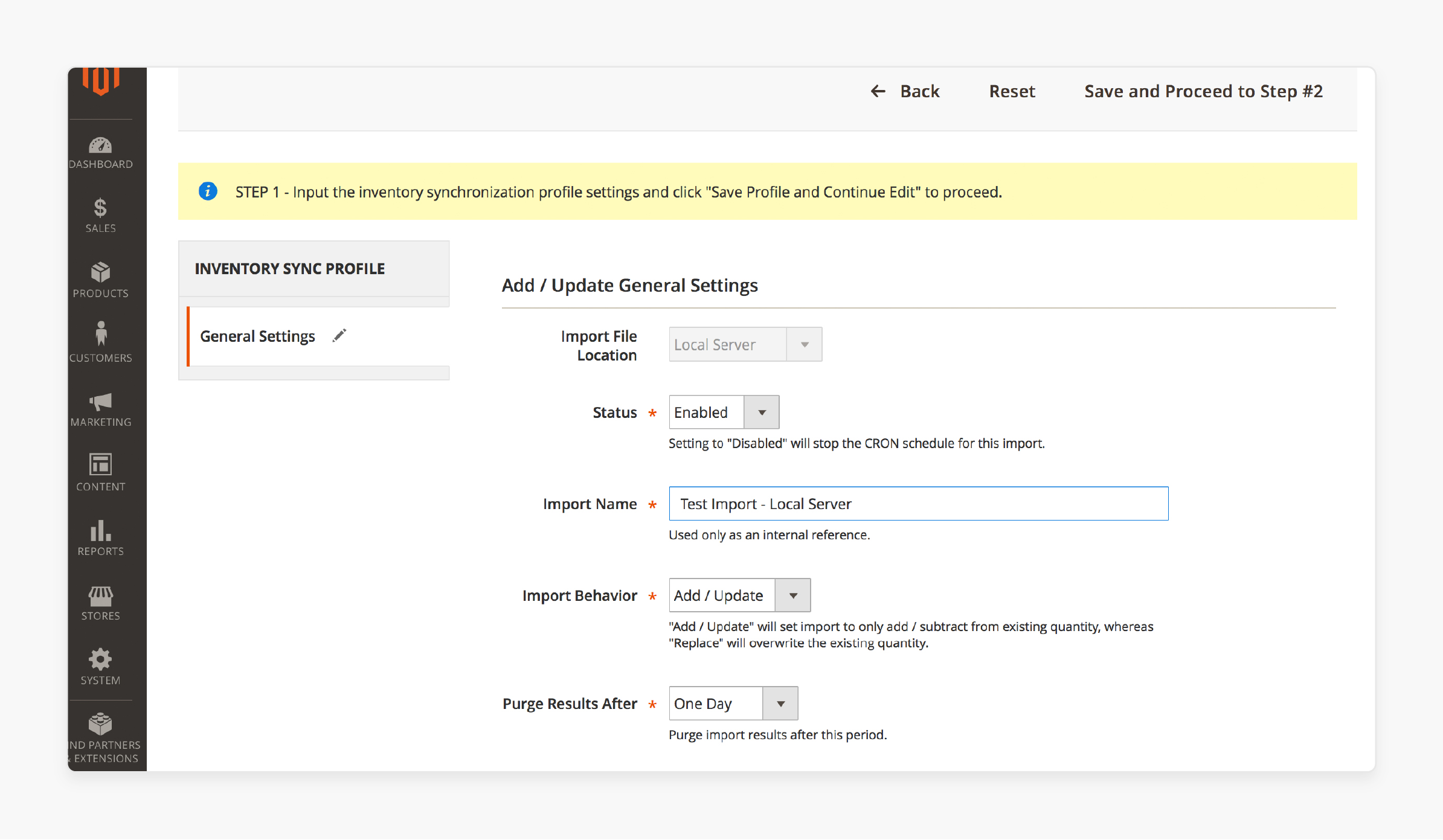This screenshot has height=840, width=1443.
Task: Open the Purge Results After dropdown
Action: (x=733, y=704)
